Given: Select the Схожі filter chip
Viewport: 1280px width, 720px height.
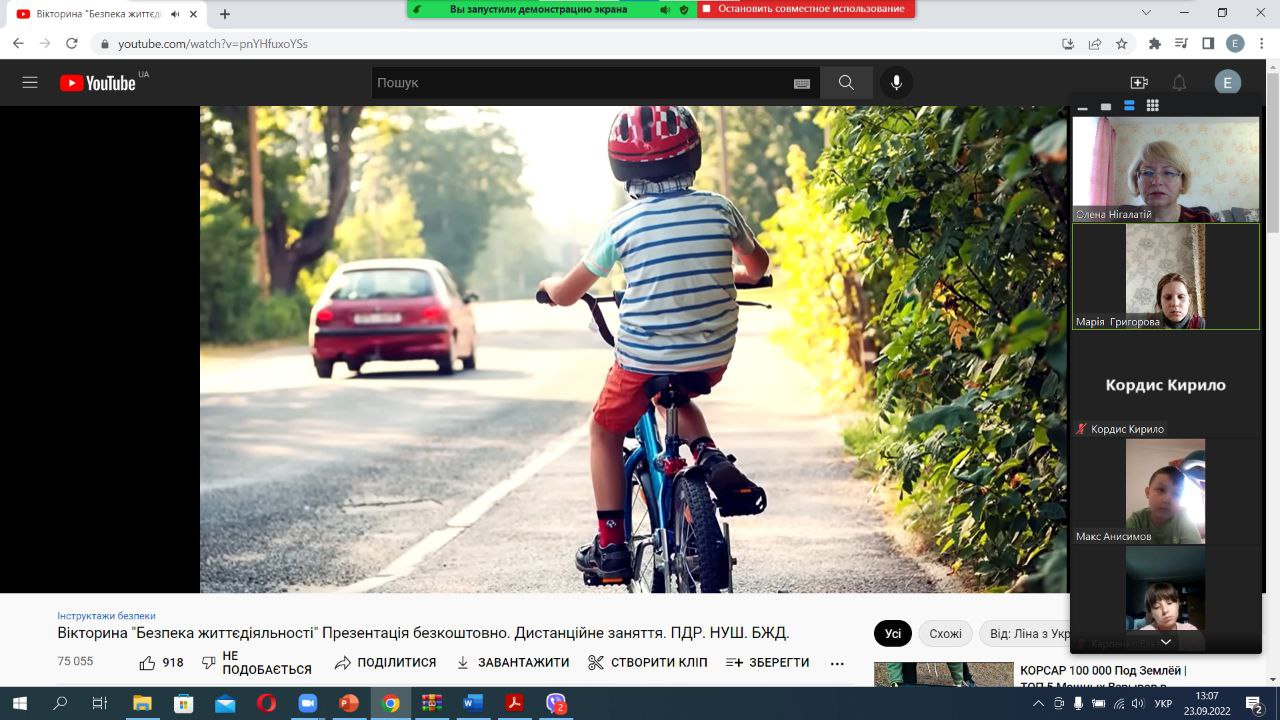Looking at the screenshot, I should point(945,633).
